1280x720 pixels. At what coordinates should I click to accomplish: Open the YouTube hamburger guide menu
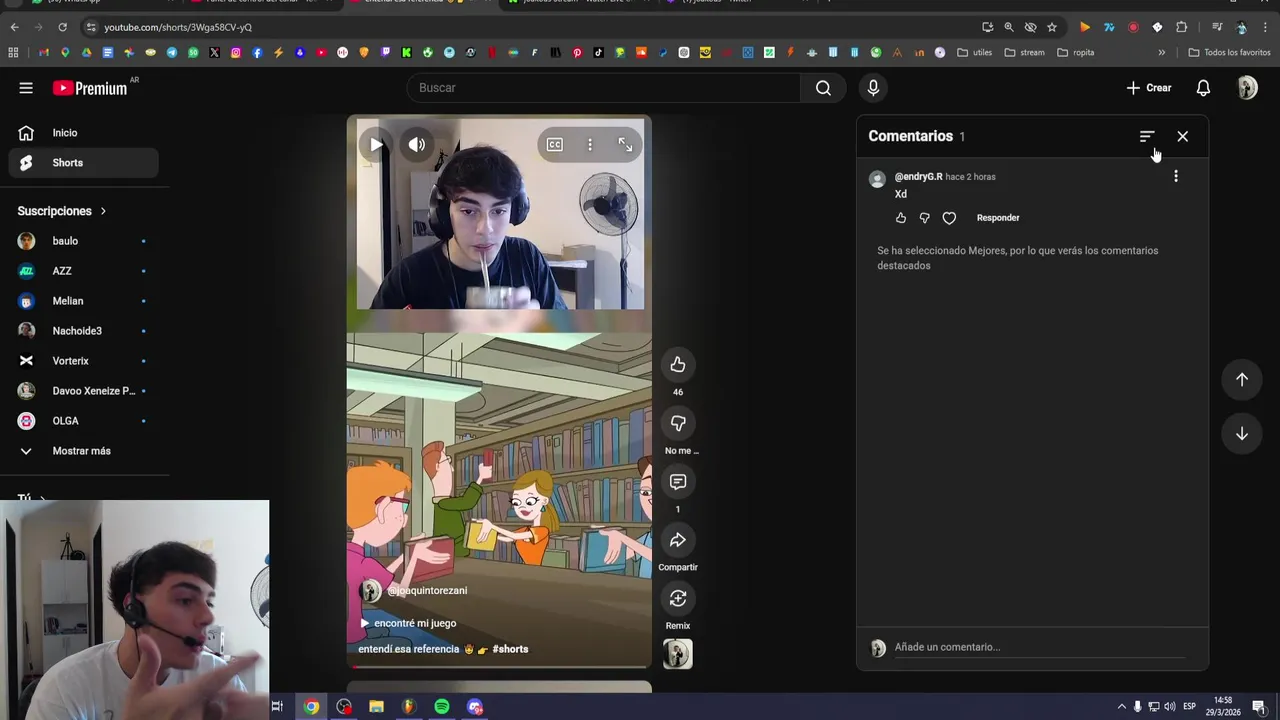click(x=26, y=88)
